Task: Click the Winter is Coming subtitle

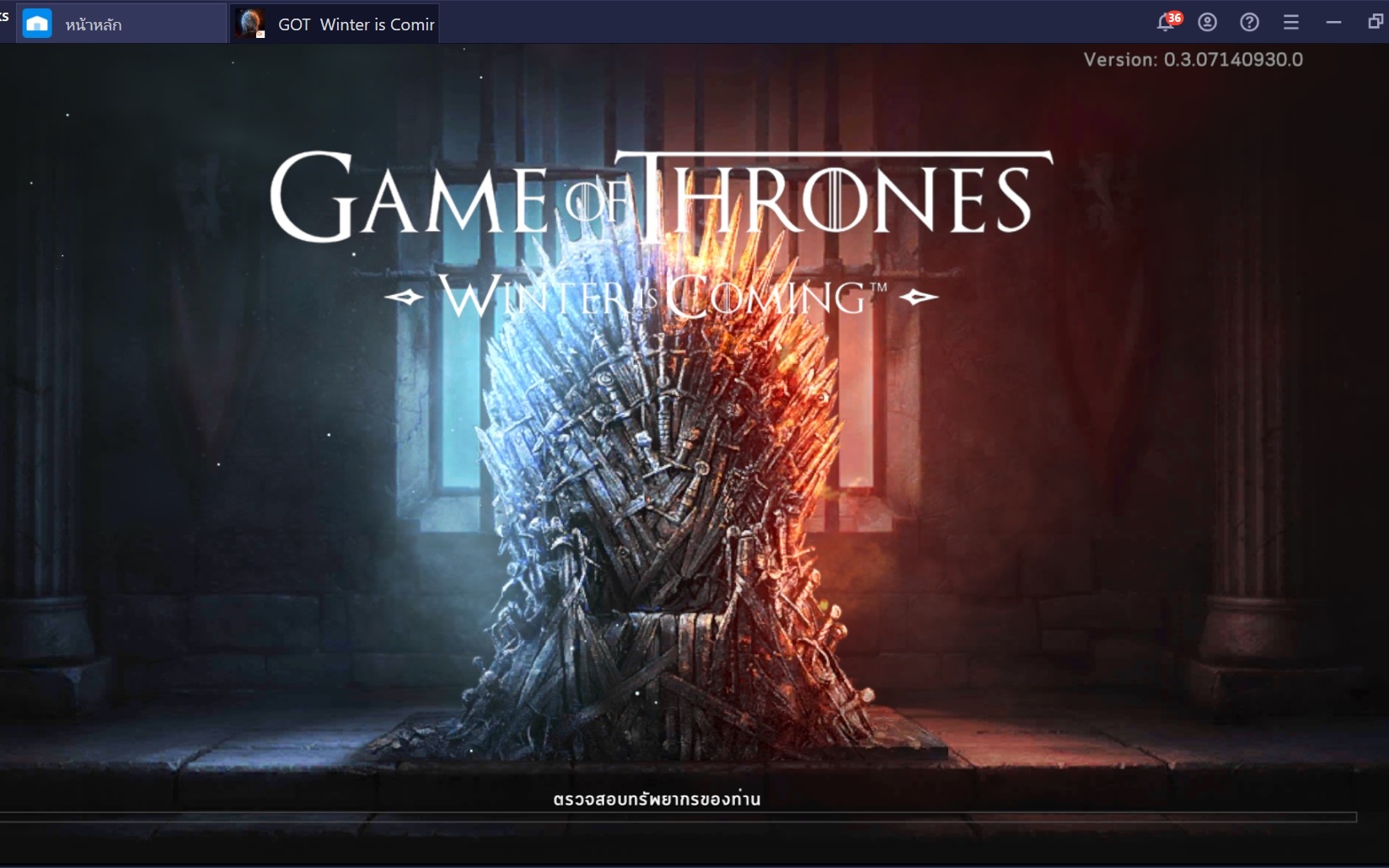Action: (x=662, y=297)
